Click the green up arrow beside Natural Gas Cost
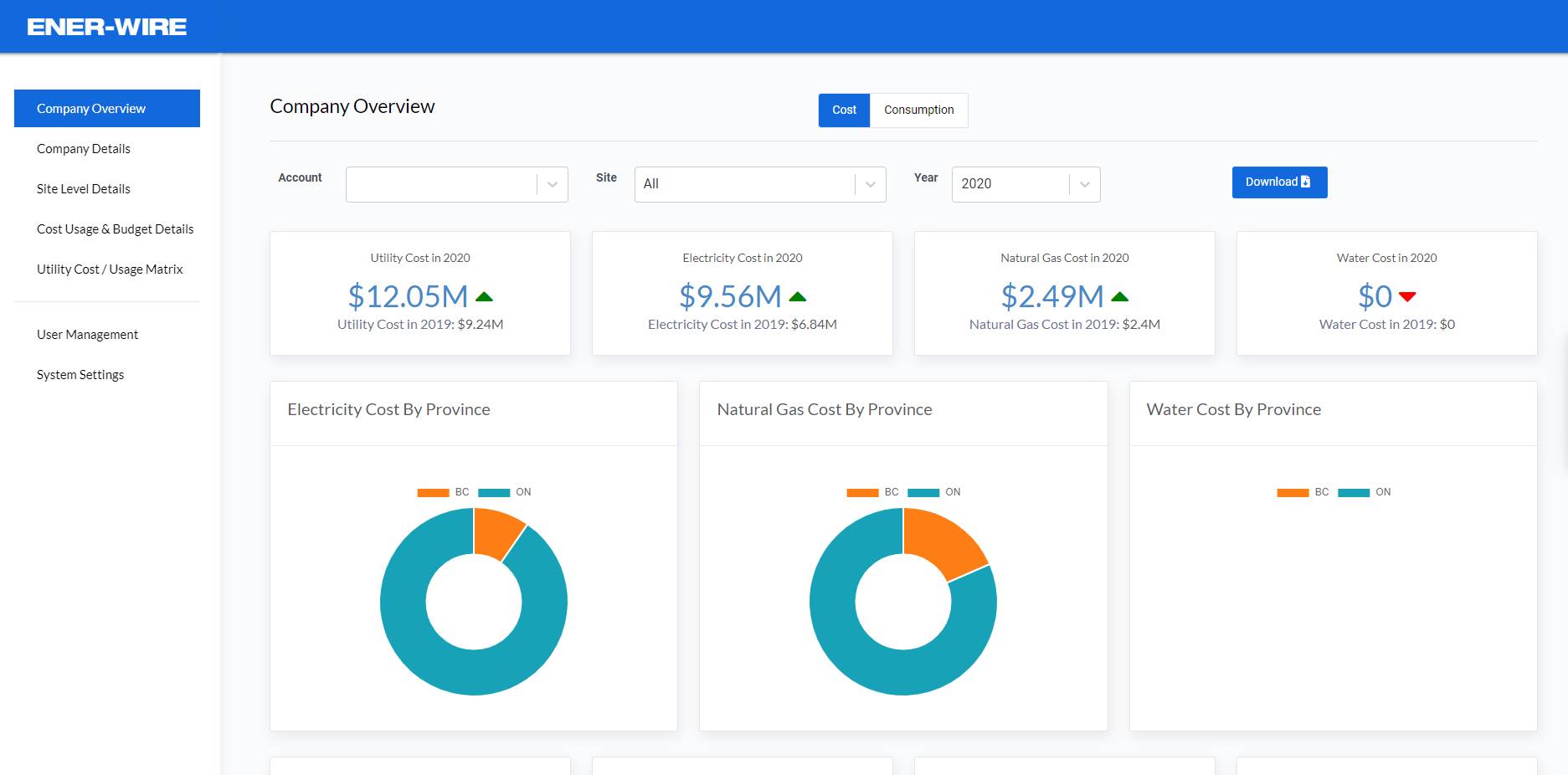1568x775 pixels. (x=1120, y=296)
